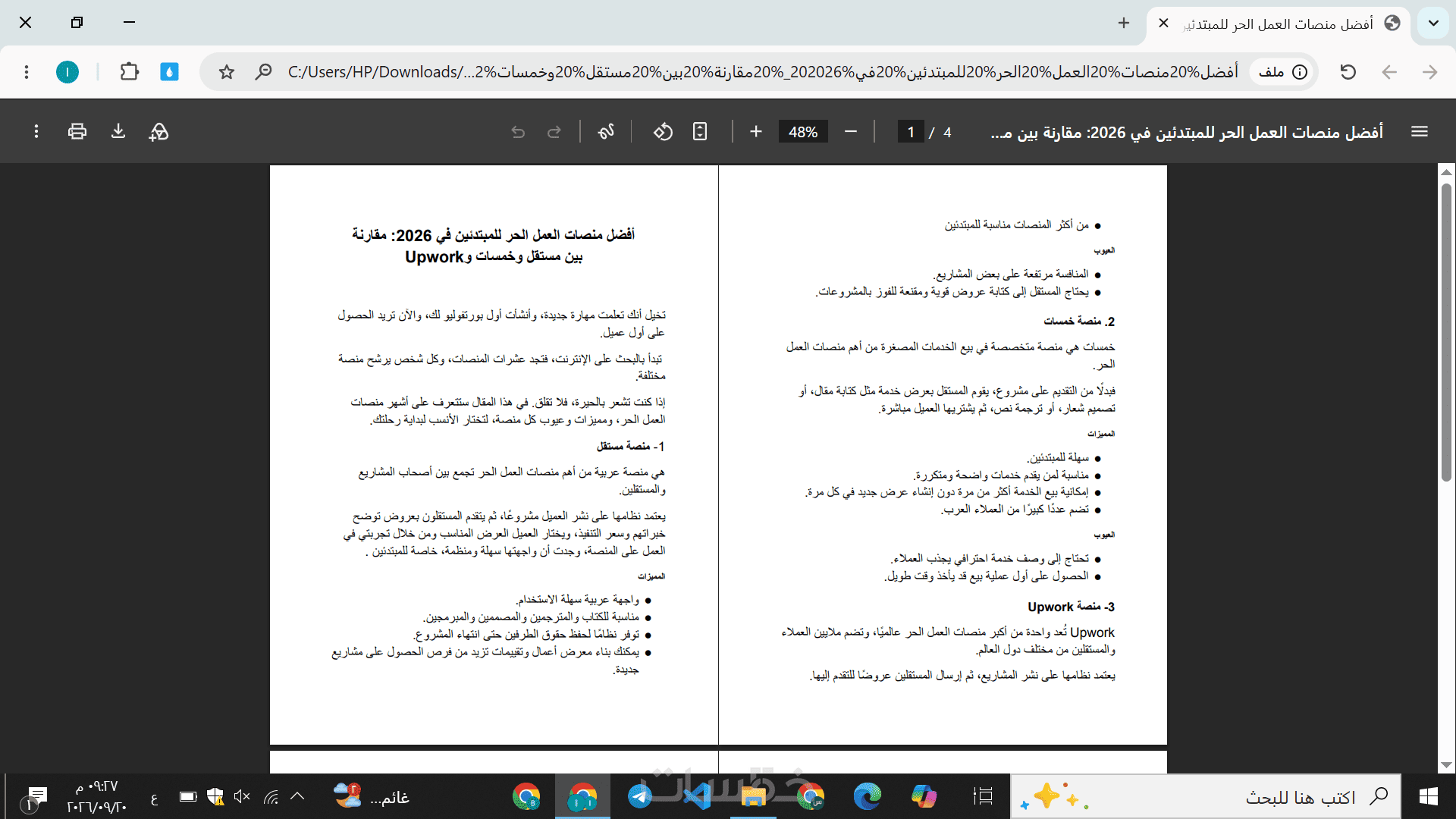Show hidden system tray icons
Image resolution: width=1456 pixels, height=819 pixels.
297,796
